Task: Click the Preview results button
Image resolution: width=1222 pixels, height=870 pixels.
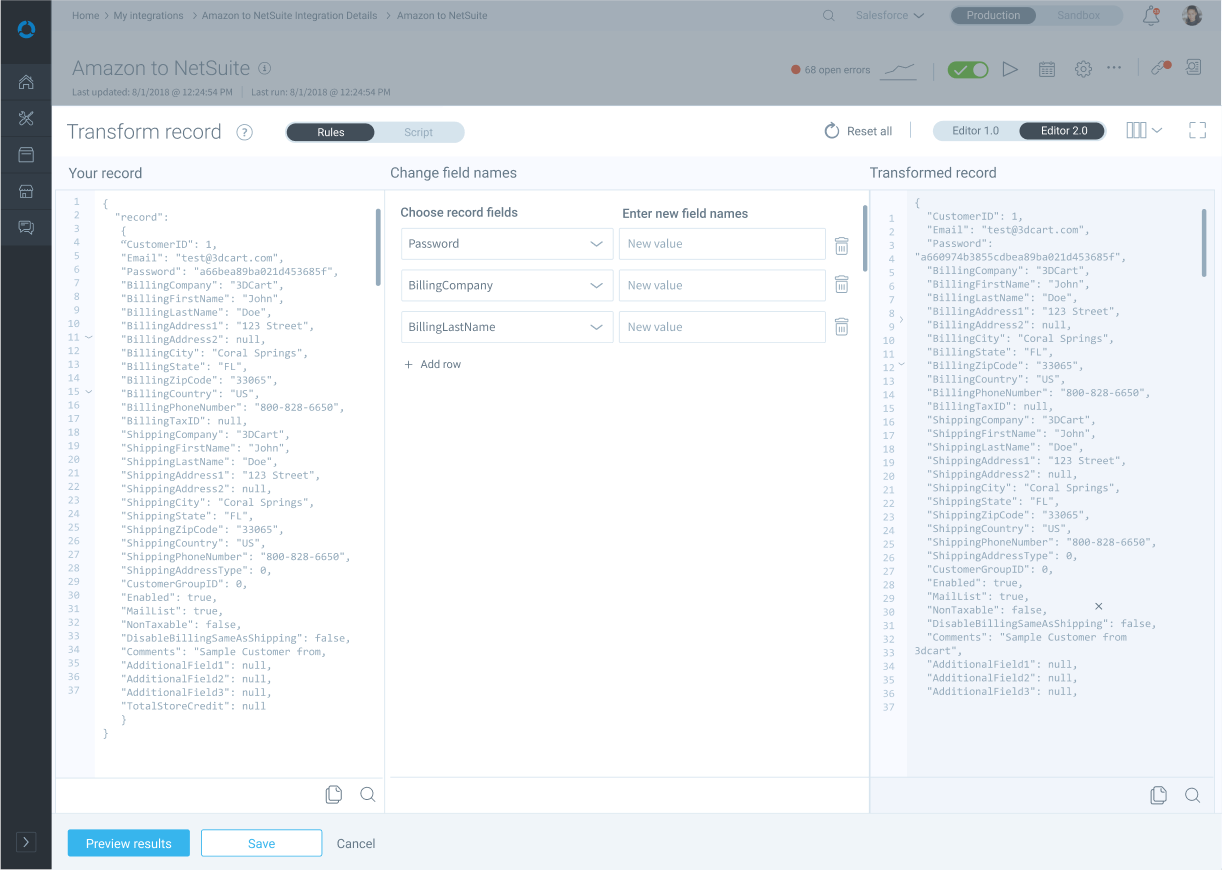Action: [129, 843]
